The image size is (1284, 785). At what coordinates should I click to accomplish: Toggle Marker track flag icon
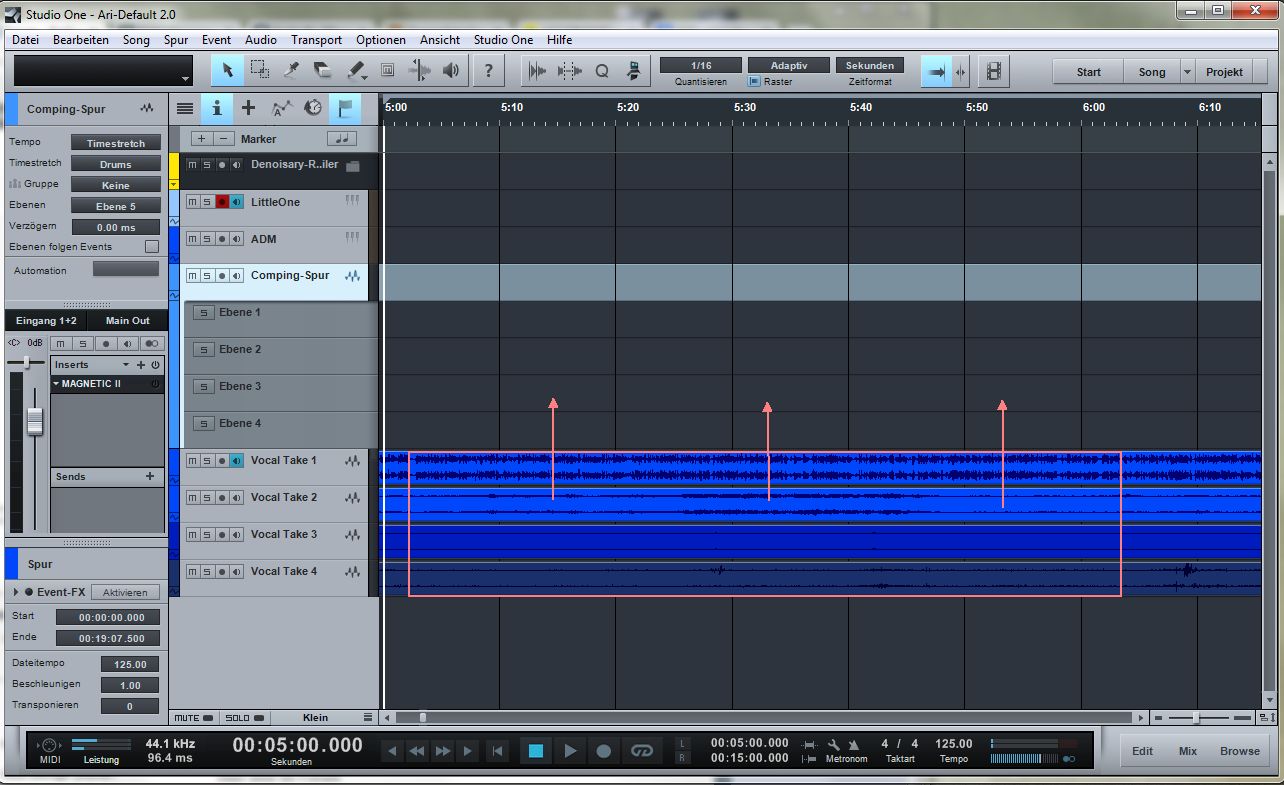coord(344,108)
